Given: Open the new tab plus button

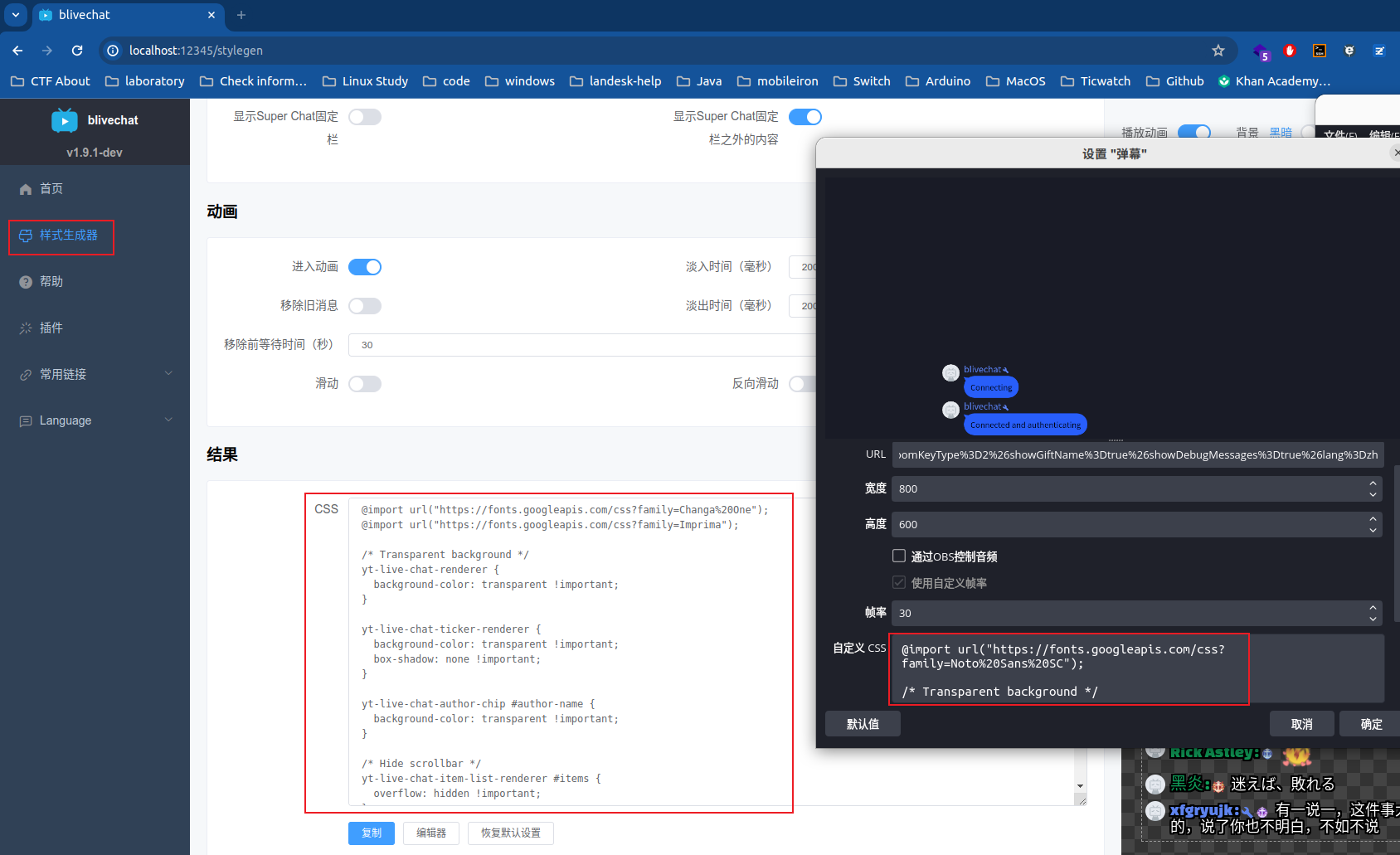Looking at the screenshot, I should pyautogui.click(x=241, y=15).
